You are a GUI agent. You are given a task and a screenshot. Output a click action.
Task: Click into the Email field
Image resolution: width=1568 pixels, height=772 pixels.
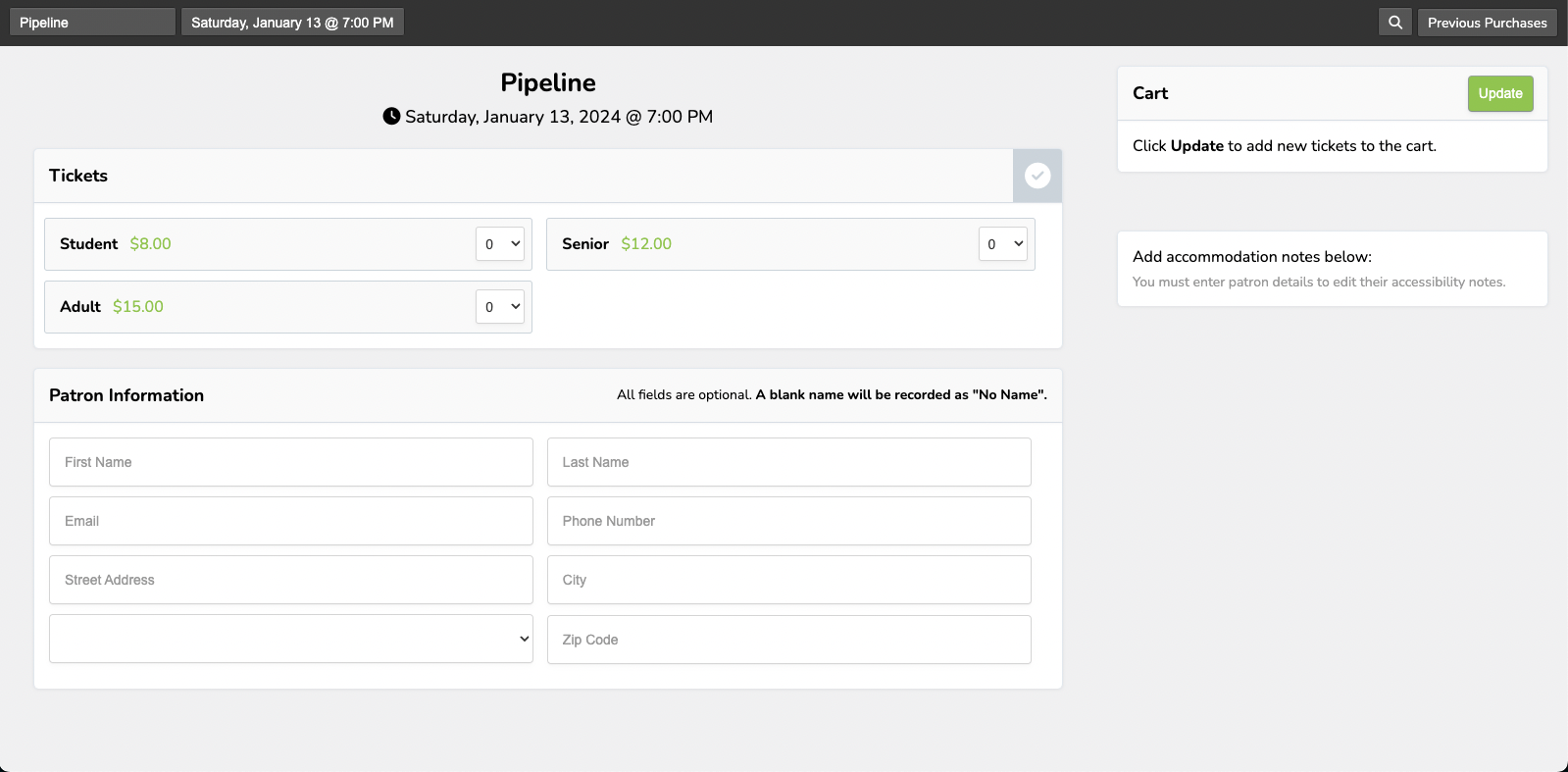[291, 521]
